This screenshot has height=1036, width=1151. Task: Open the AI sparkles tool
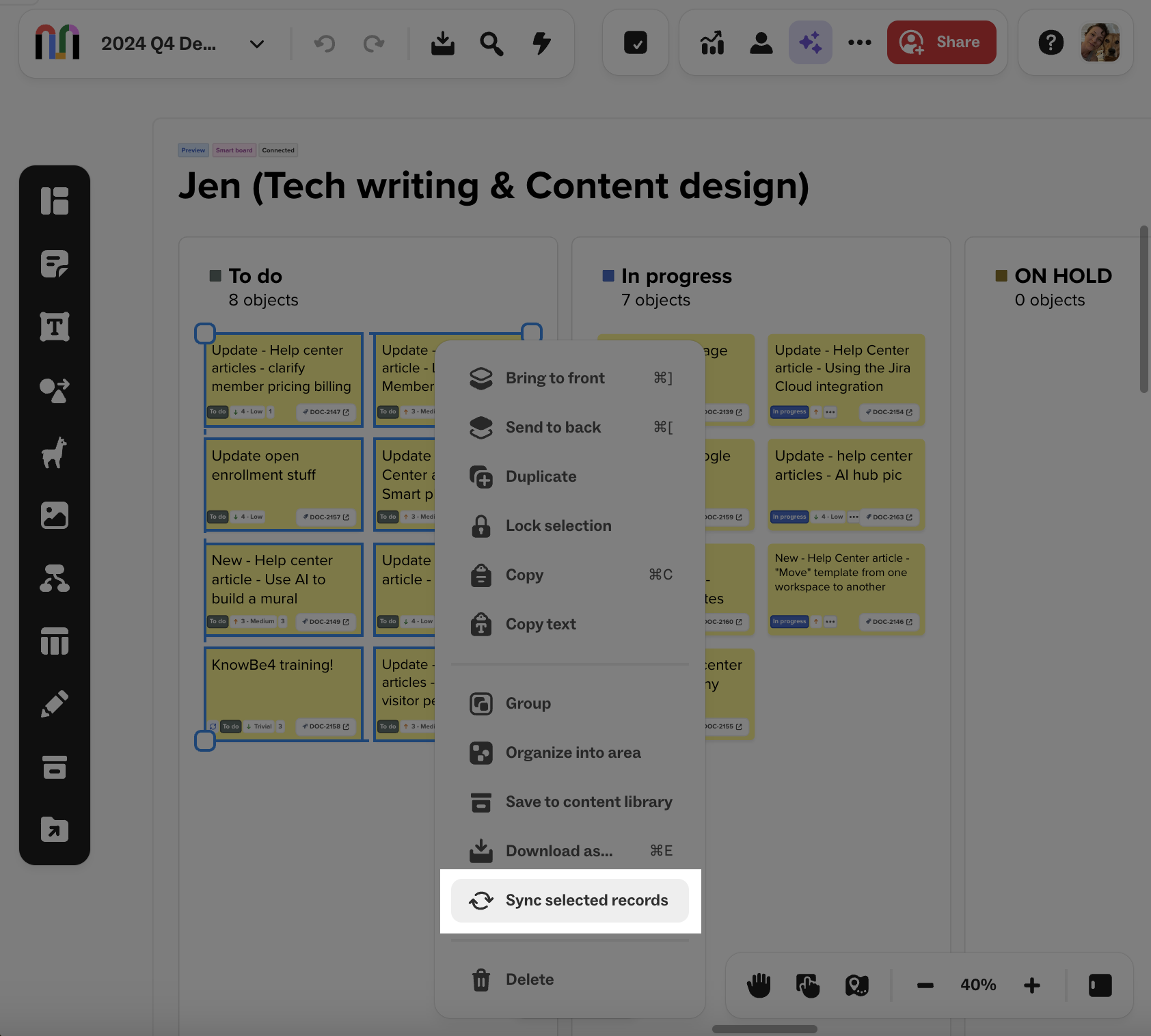810,42
